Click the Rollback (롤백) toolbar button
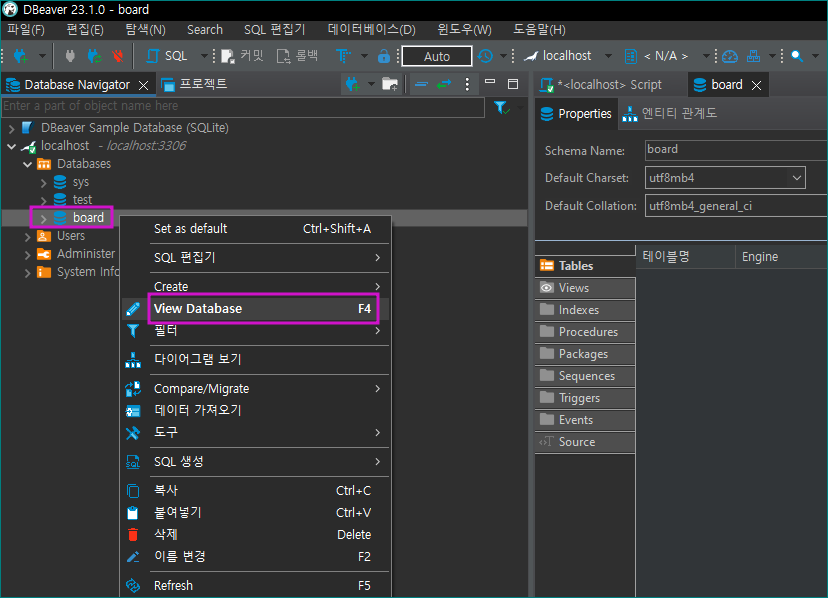828x598 pixels. (x=298, y=56)
